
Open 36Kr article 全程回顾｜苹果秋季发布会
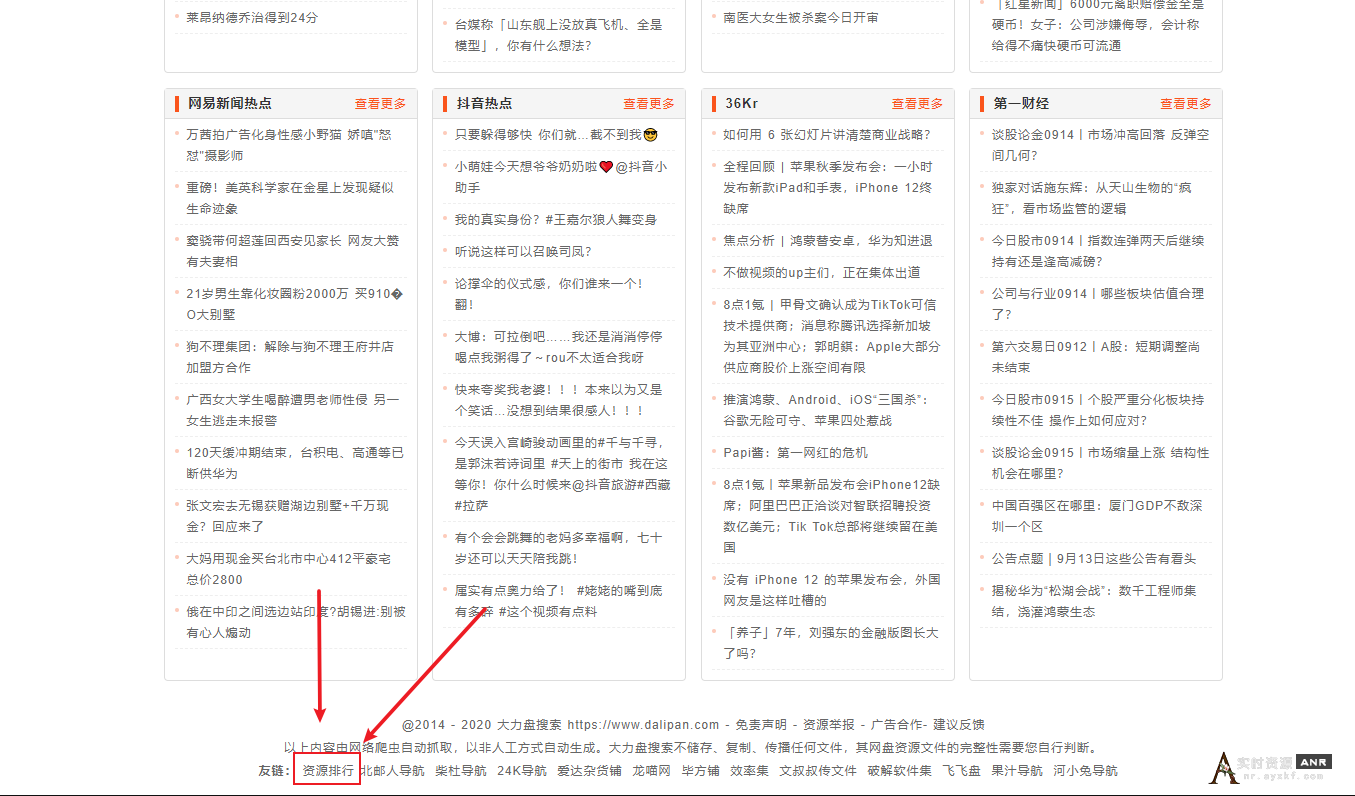pos(828,188)
